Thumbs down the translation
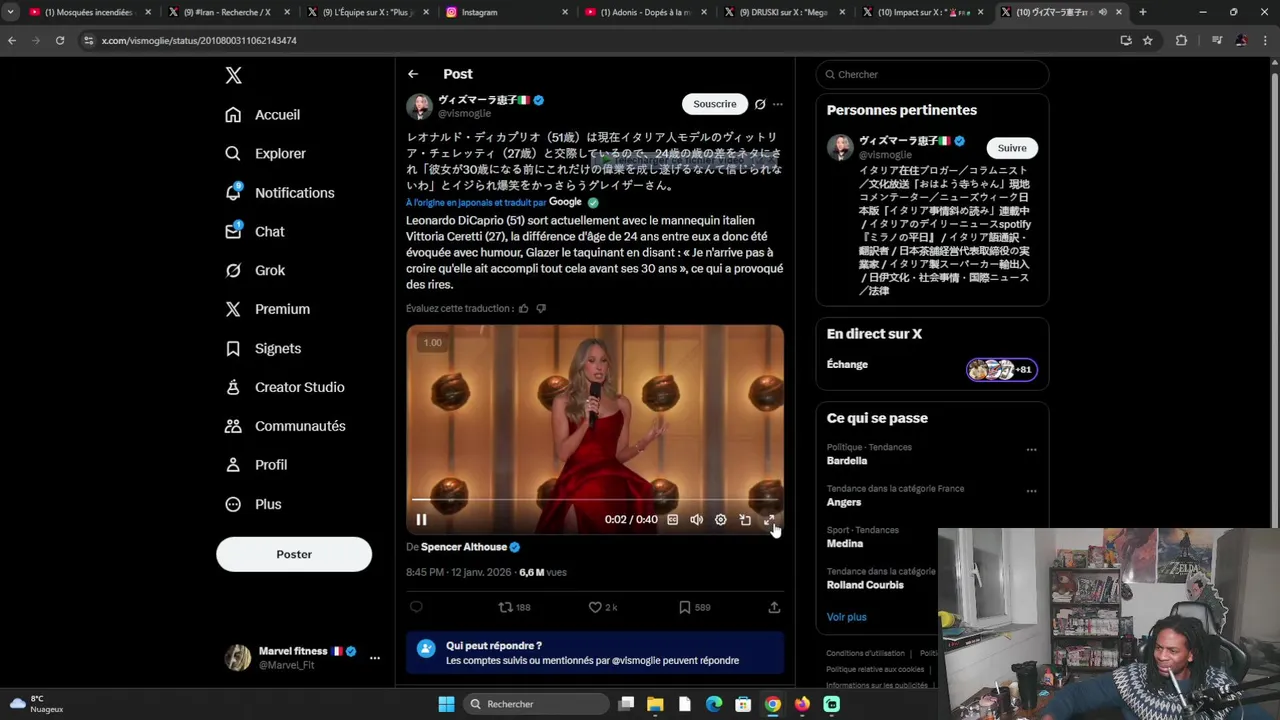This screenshot has height=720, width=1280. click(541, 309)
